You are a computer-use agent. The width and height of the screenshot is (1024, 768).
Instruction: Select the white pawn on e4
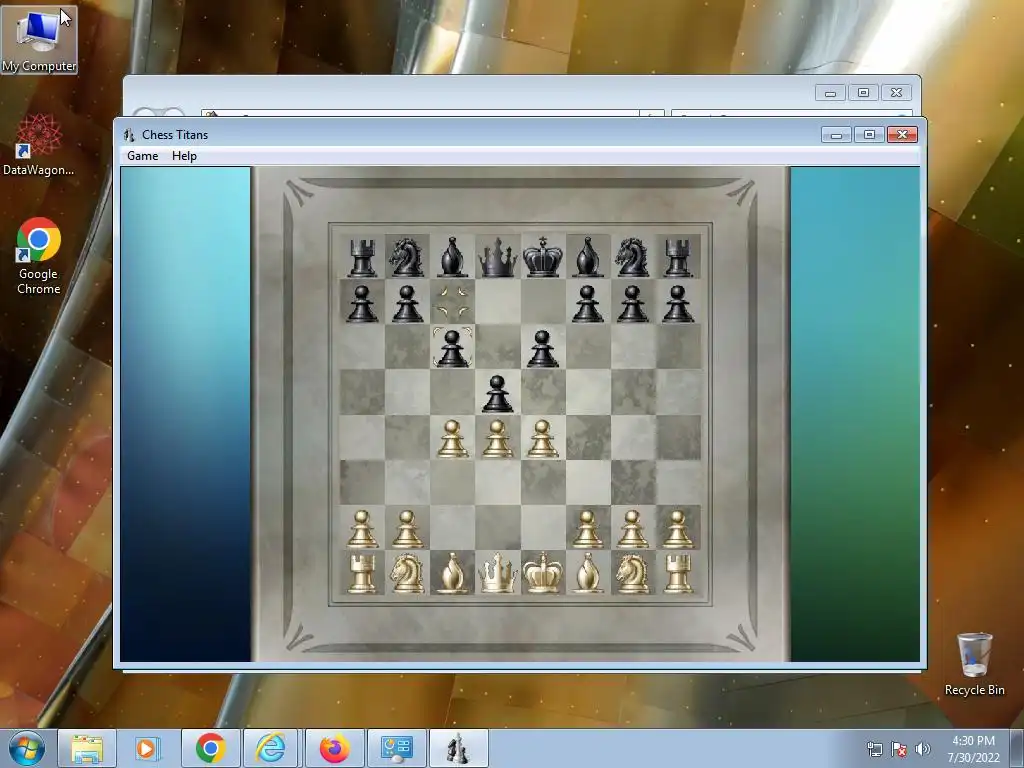[543, 438]
